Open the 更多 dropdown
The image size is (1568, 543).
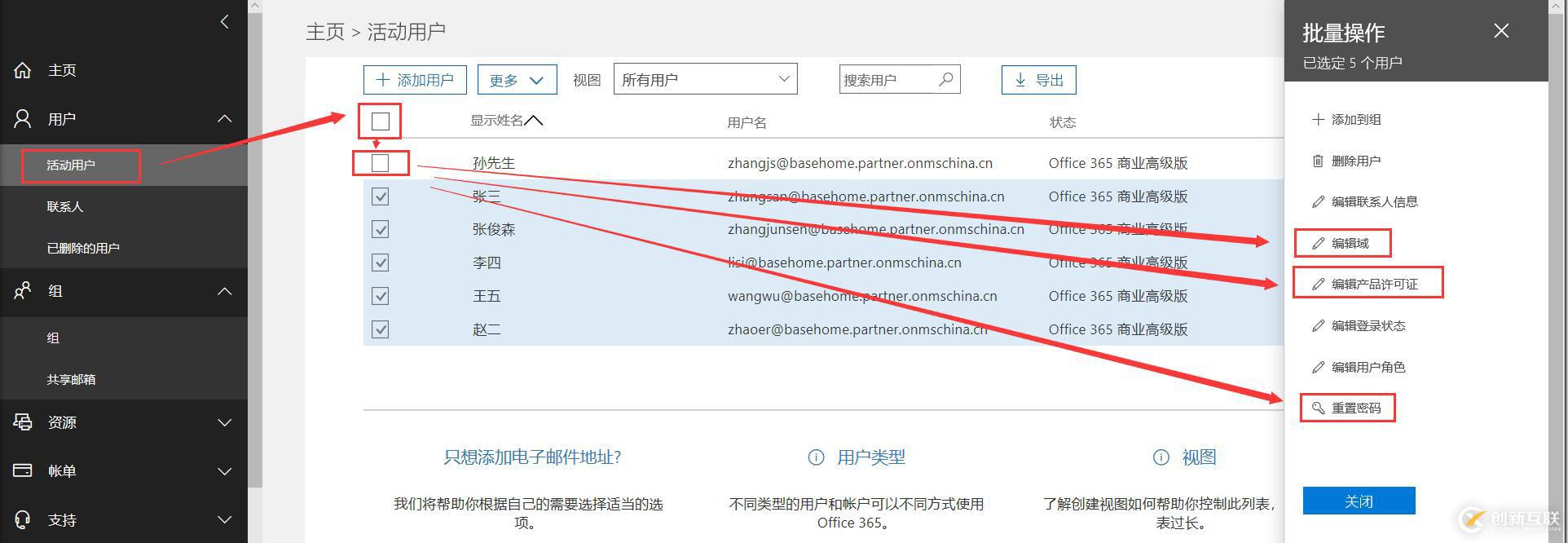coord(517,80)
